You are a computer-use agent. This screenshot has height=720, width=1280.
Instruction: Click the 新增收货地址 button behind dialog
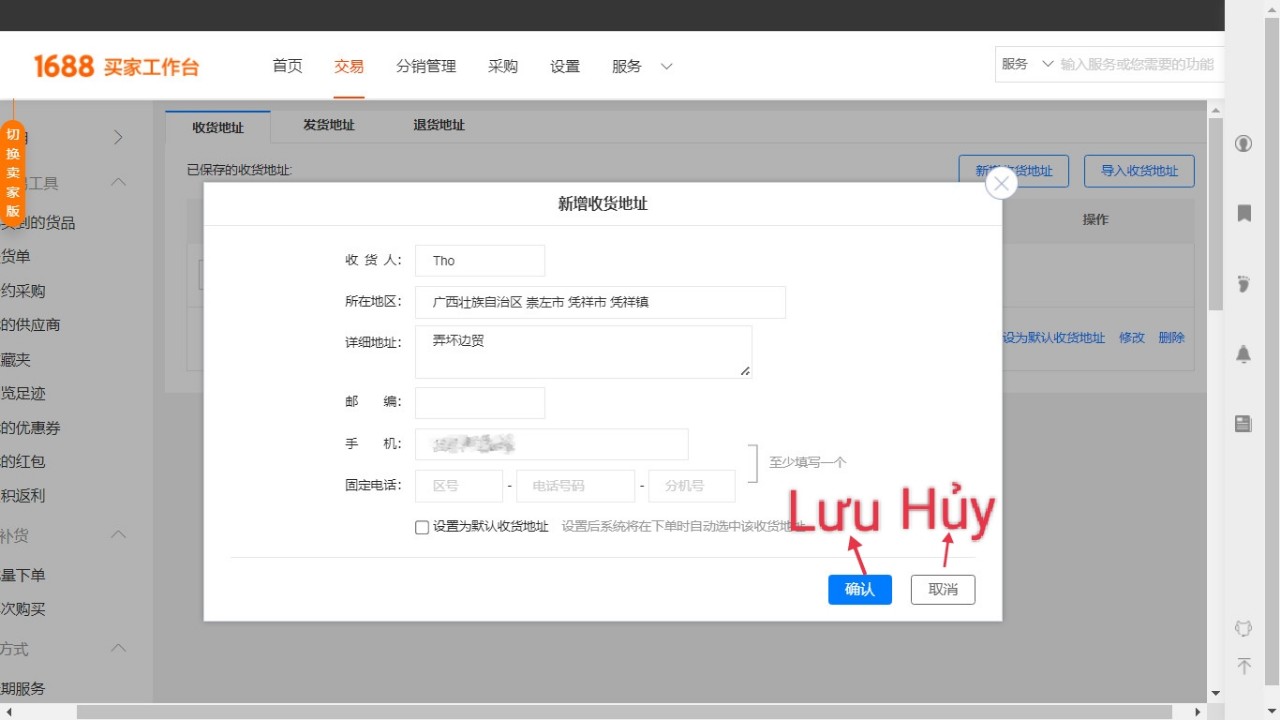[x=1013, y=171]
